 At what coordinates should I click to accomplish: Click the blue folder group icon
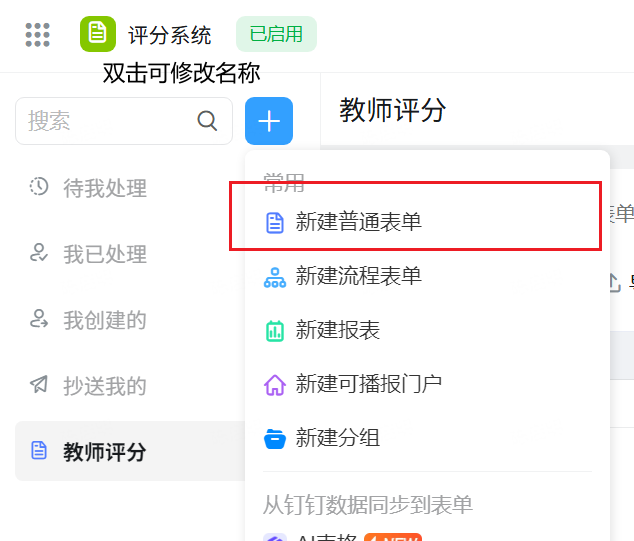coord(275,438)
